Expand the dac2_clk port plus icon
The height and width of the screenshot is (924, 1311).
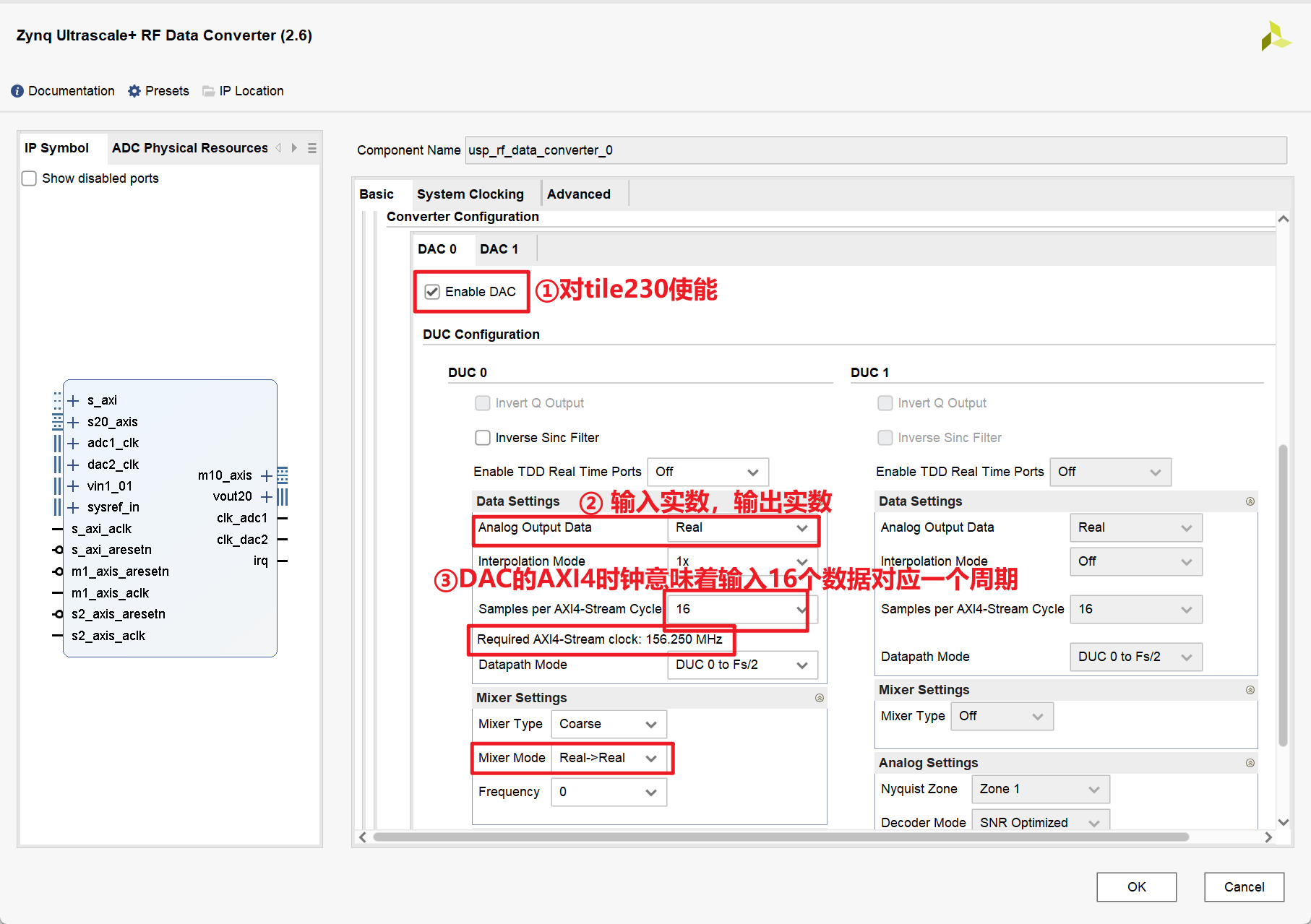[73, 465]
